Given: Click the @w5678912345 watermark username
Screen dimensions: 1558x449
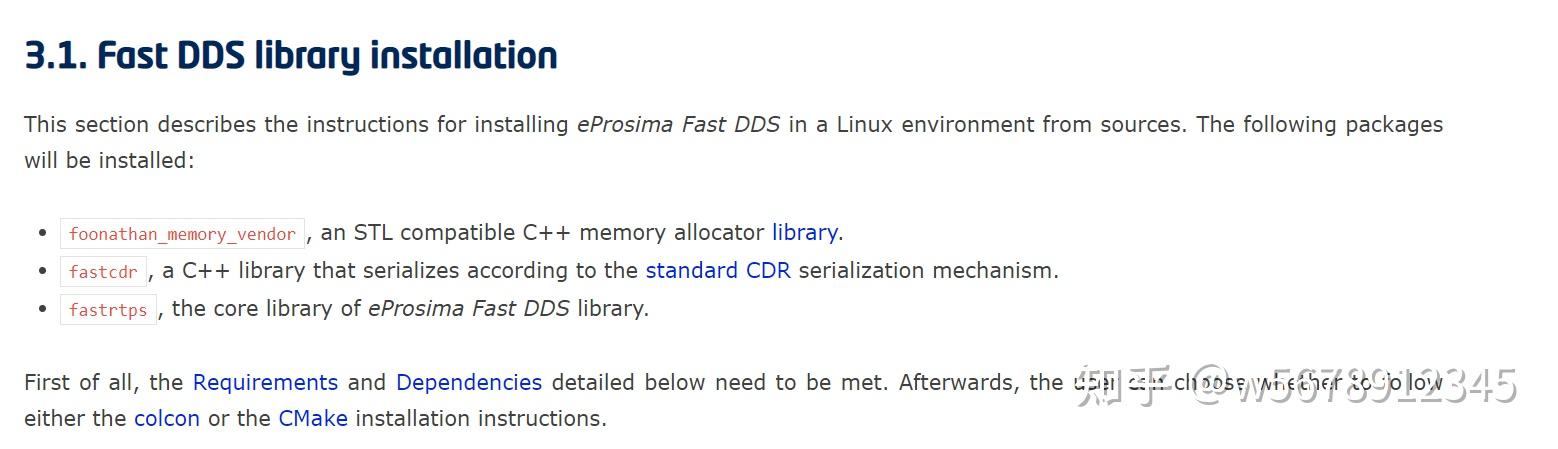Looking at the screenshot, I should coord(1360,385).
